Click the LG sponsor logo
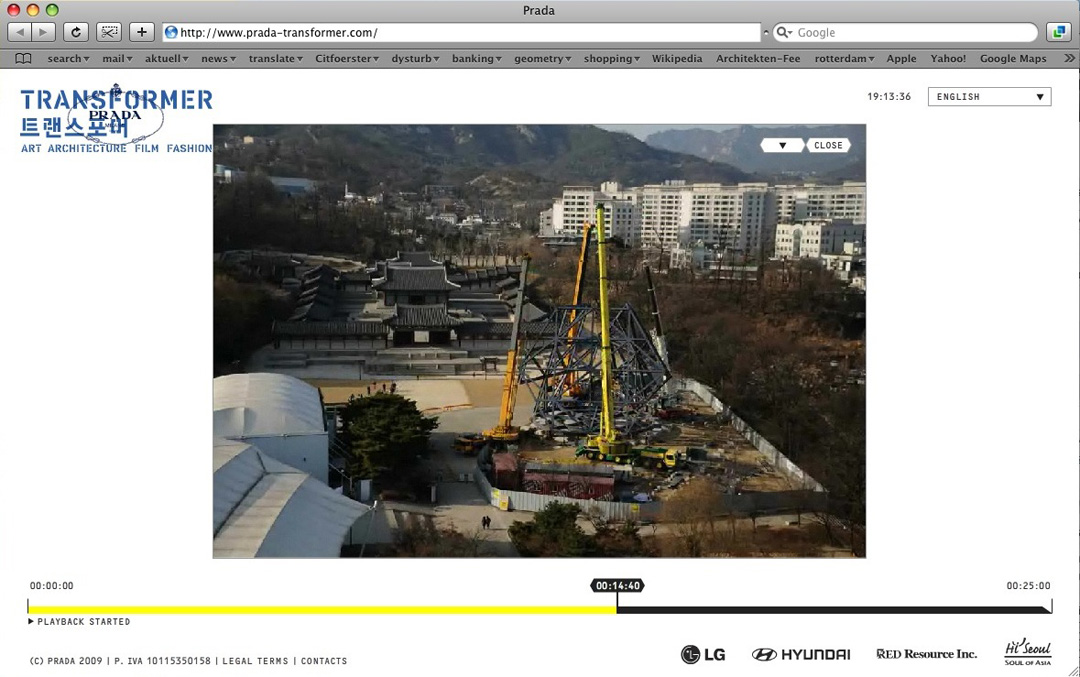 (x=703, y=654)
